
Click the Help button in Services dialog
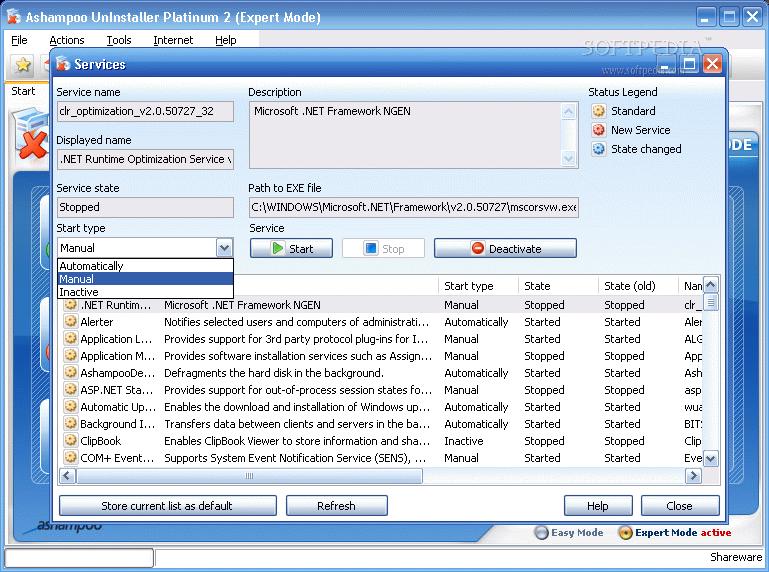[x=598, y=506]
